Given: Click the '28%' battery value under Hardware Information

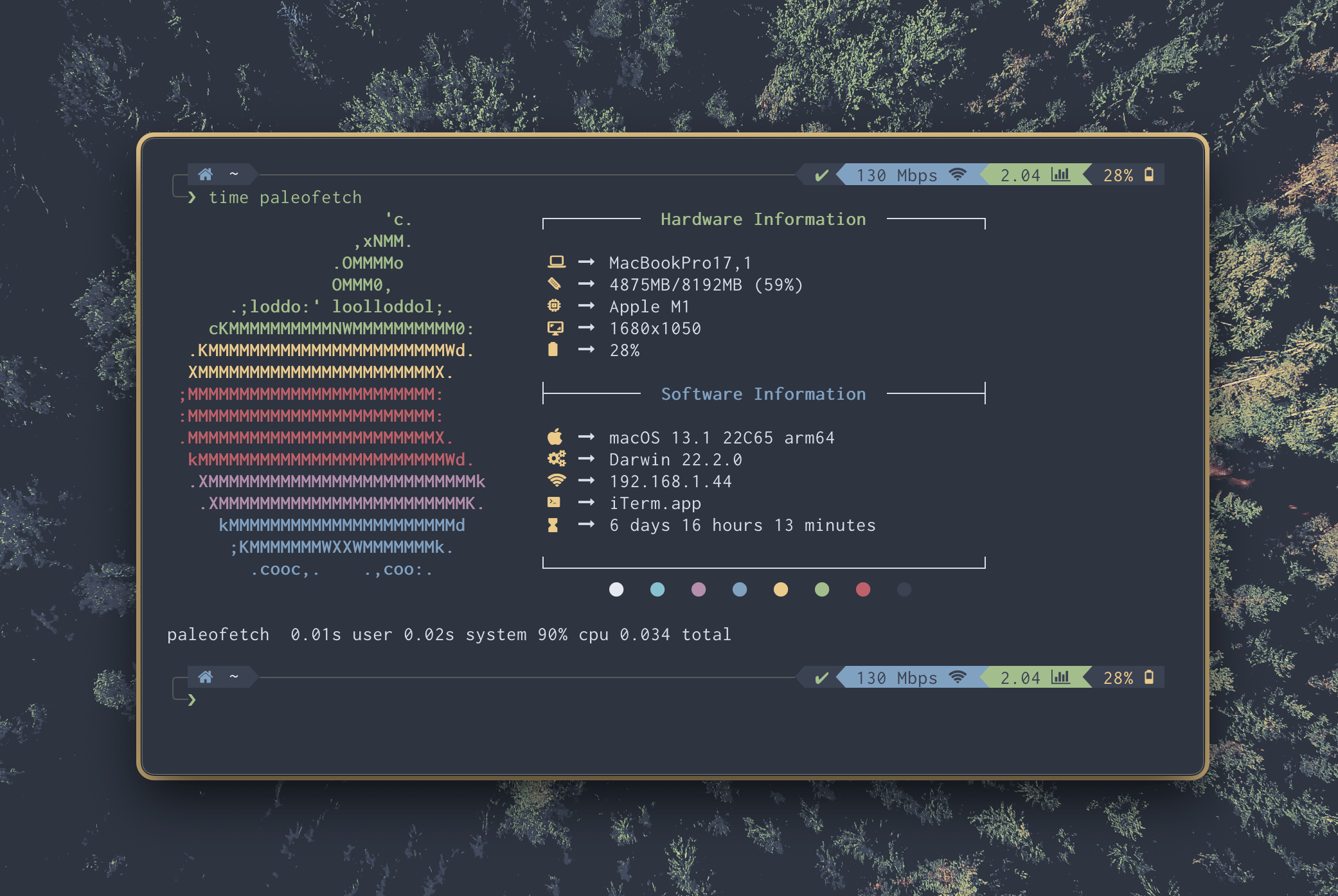Looking at the screenshot, I should coord(625,350).
